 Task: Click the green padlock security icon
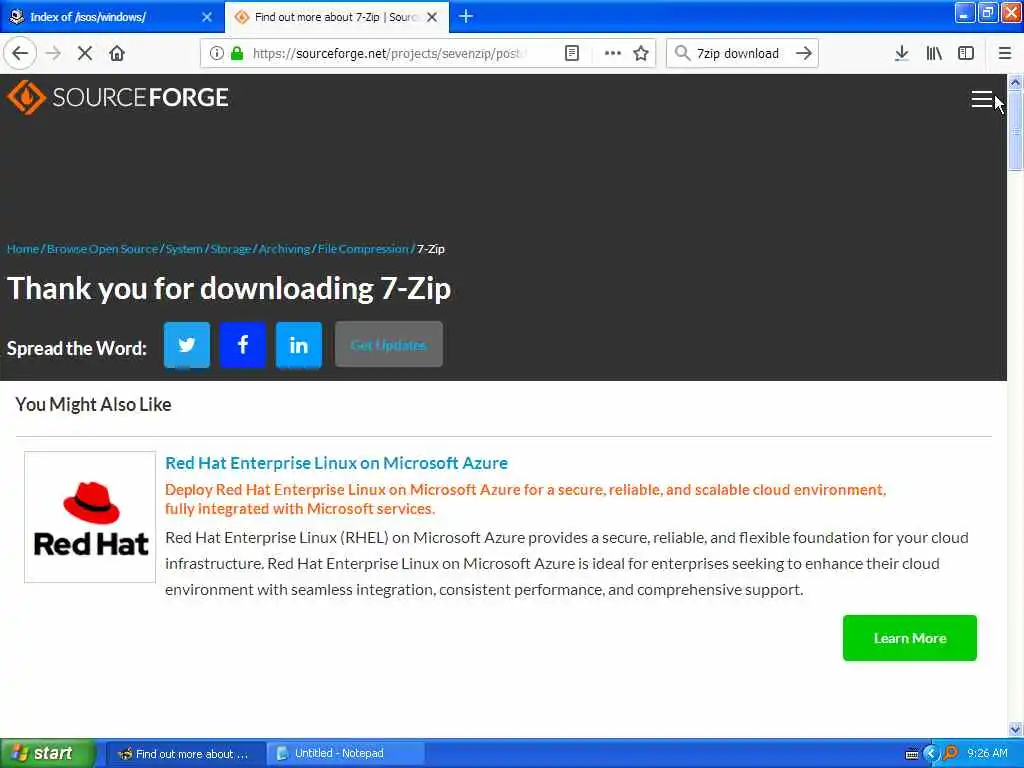pyautogui.click(x=237, y=53)
